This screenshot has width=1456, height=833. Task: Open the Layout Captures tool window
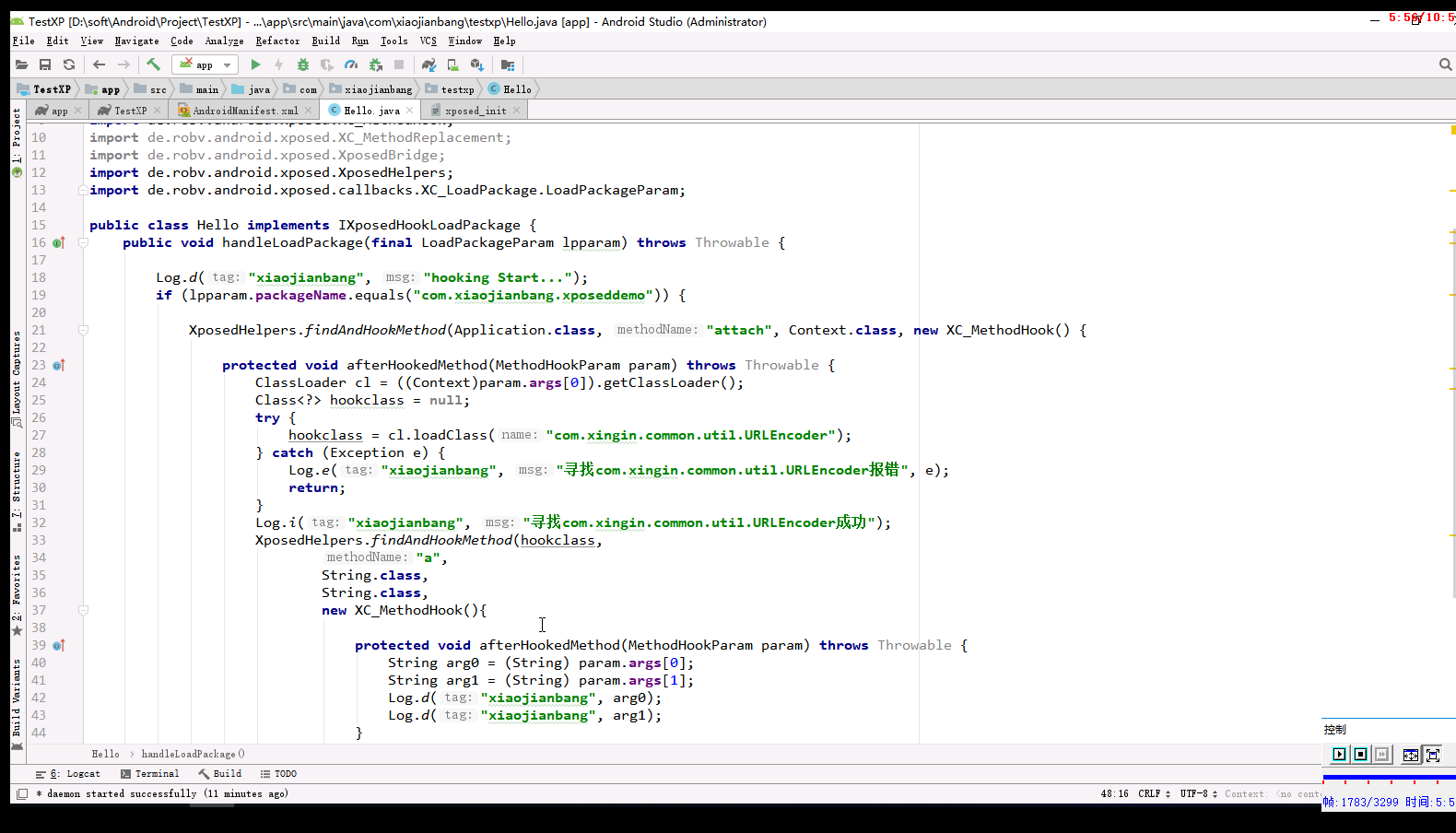(17, 379)
